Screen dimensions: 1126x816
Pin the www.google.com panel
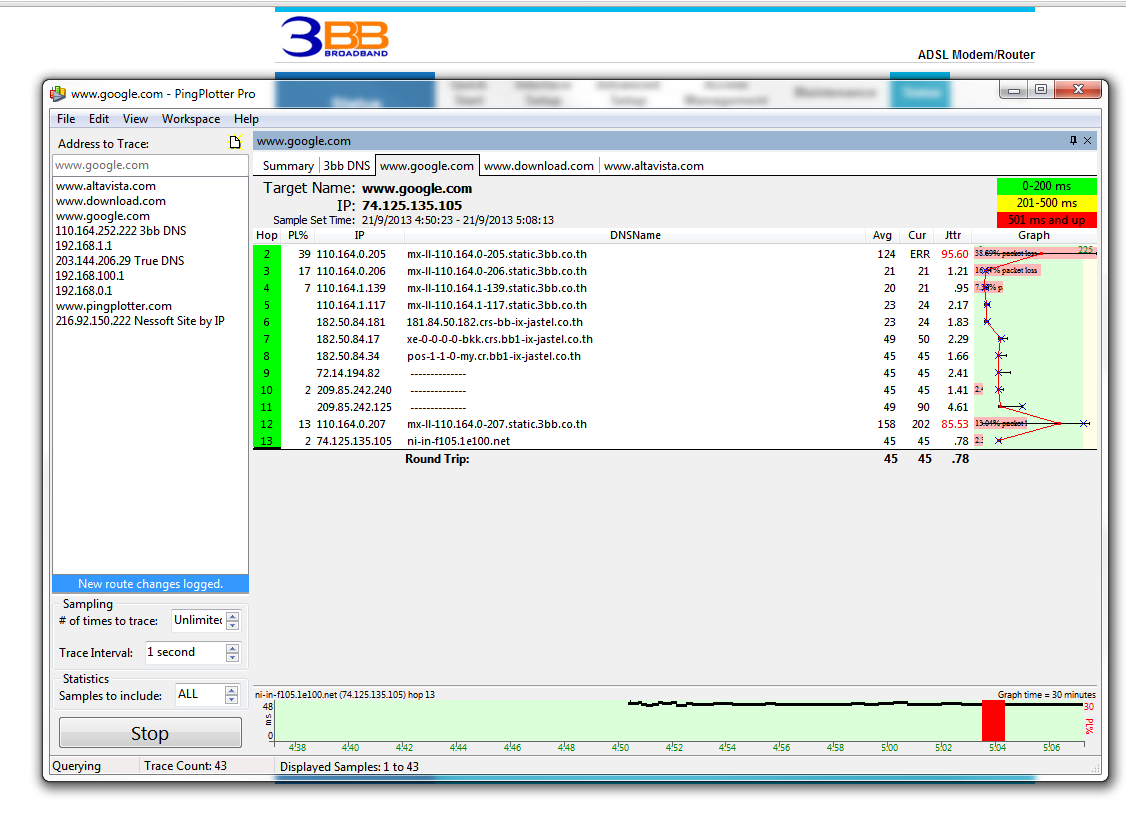pyautogui.click(x=1073, y=141)
